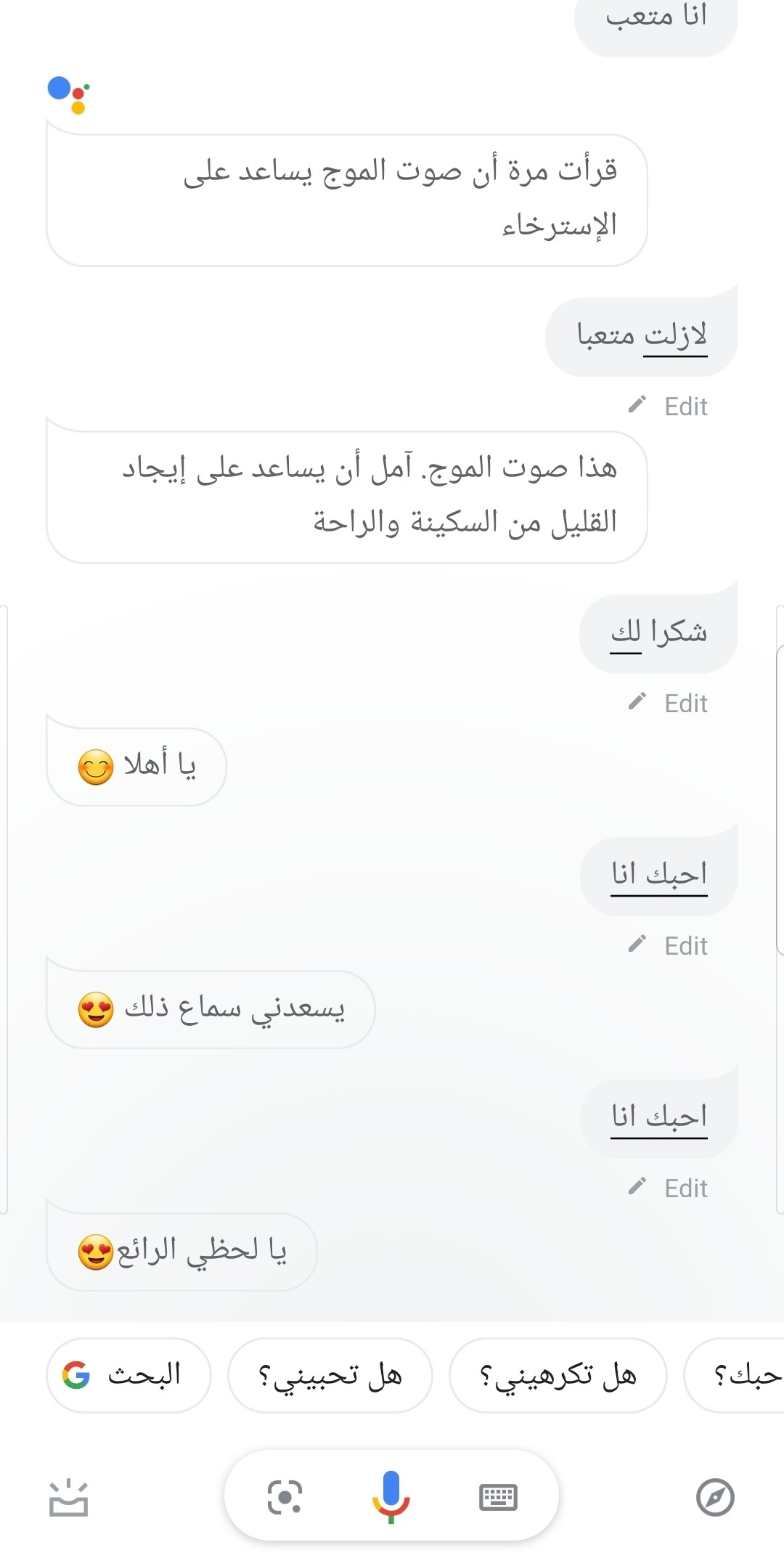Click the Google G logo in البحث chip
This screenshot has height=1566, width=784.
pyautogui.click(x=76, y=1374)
